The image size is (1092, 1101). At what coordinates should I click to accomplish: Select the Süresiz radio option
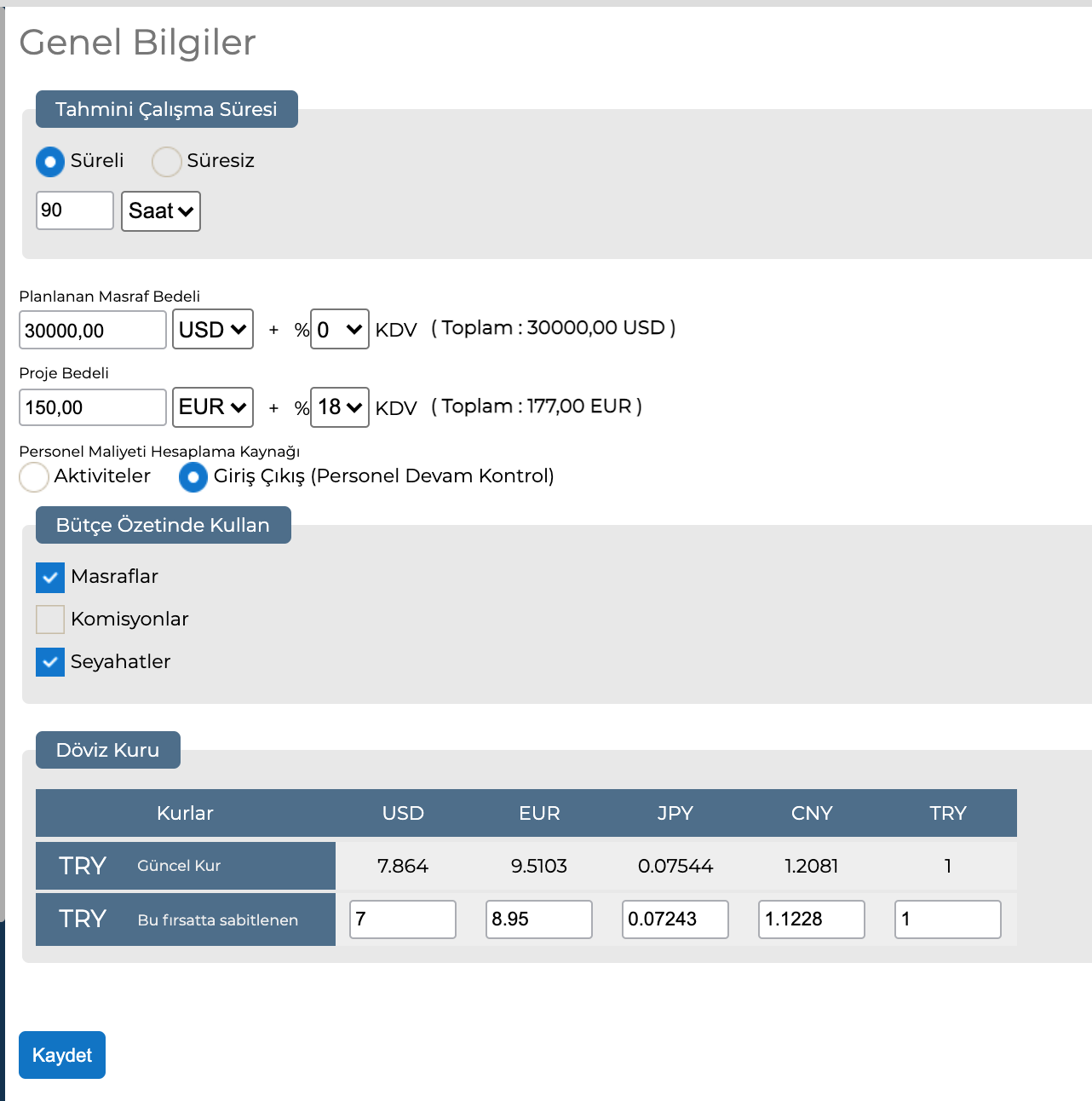coord(166,161)
